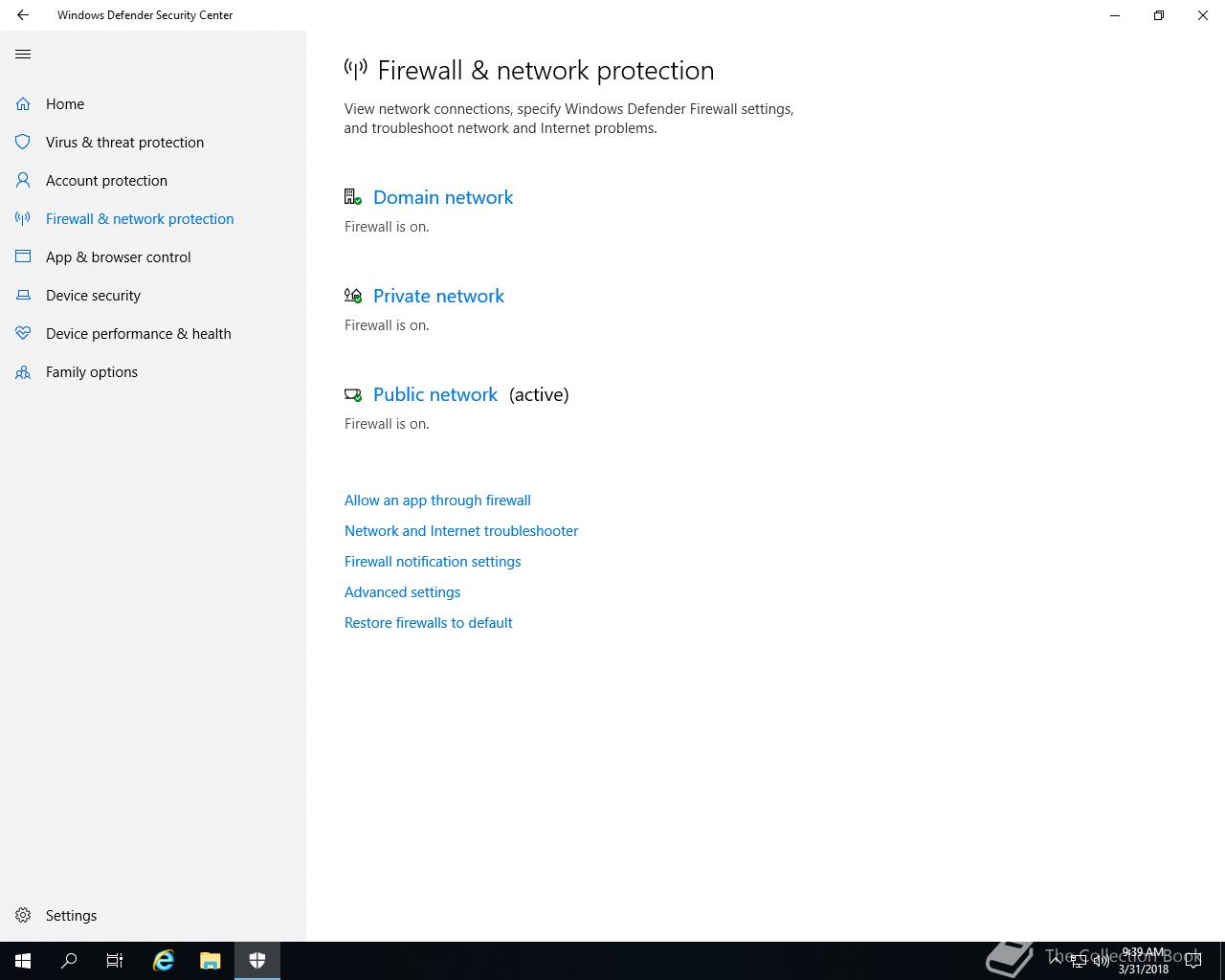Click the Family options people icon
Image resolution: width=1225 pixels, height=980 pixels.
point(23,371)
